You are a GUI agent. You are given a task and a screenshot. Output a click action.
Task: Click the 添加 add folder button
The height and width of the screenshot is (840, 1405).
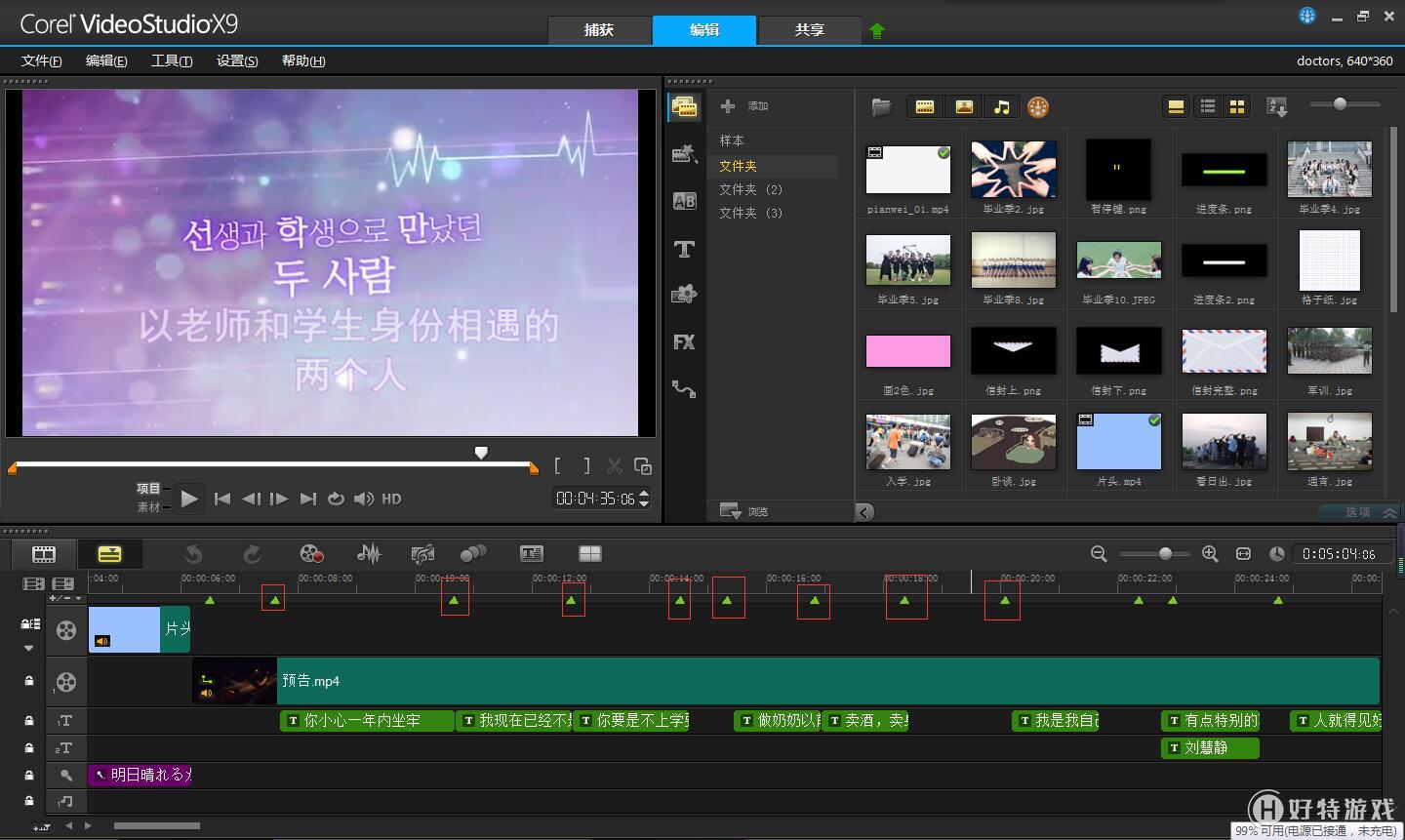pos(744,105)
